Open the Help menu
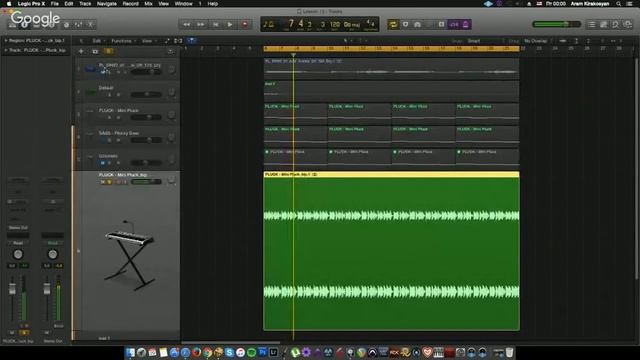The width and height of the screenshot is (640, 360). pyautogui.click(x=213, y=4)
